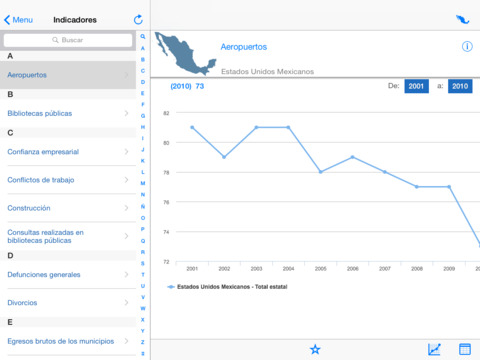Viewport: 480px width, 360px height.
Task: Mark as favorite with the star icon
Action: 315,349
